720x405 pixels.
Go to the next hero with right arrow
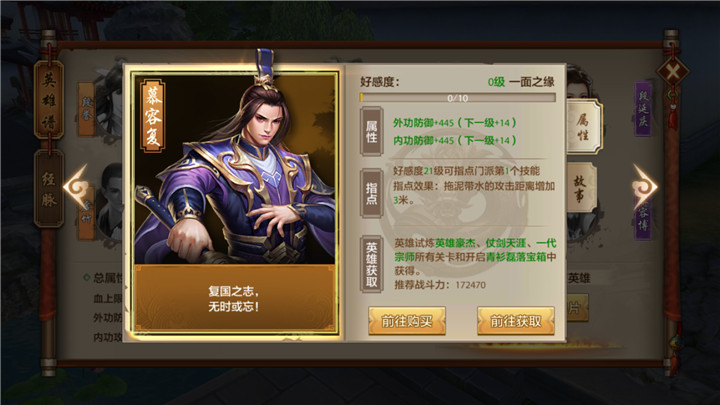click(645, 186)
